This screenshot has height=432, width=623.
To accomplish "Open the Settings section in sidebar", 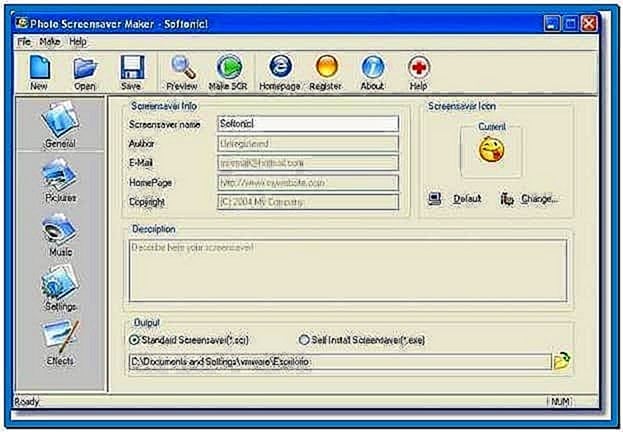I will [x=60, y=289].
